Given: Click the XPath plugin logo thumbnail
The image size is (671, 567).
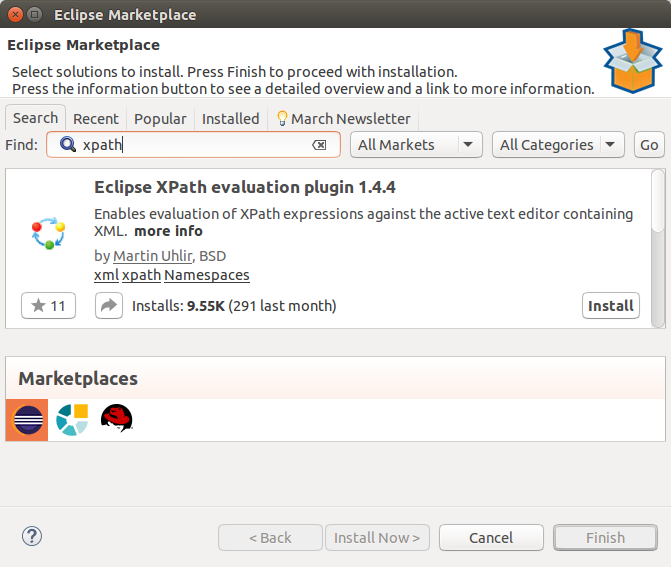Looking at the screenshot, I should pos(48,233).
